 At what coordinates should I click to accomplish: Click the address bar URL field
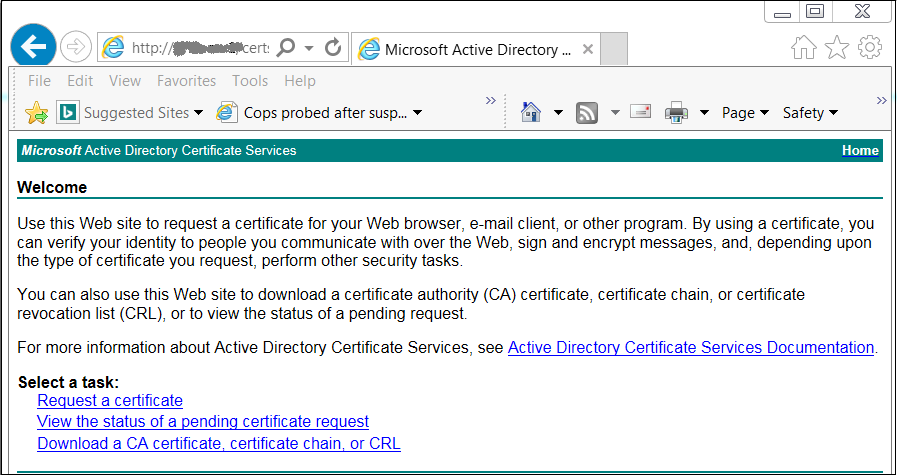pyautogui.click(x=200, y=48)
